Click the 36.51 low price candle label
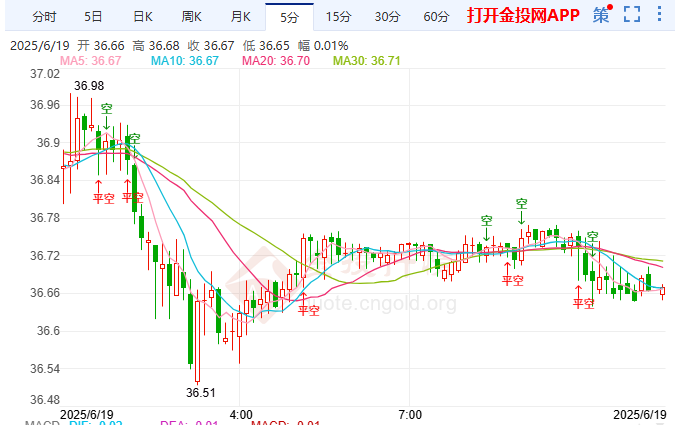The width and height of the screenshot is (679, 425). [200, 393]
